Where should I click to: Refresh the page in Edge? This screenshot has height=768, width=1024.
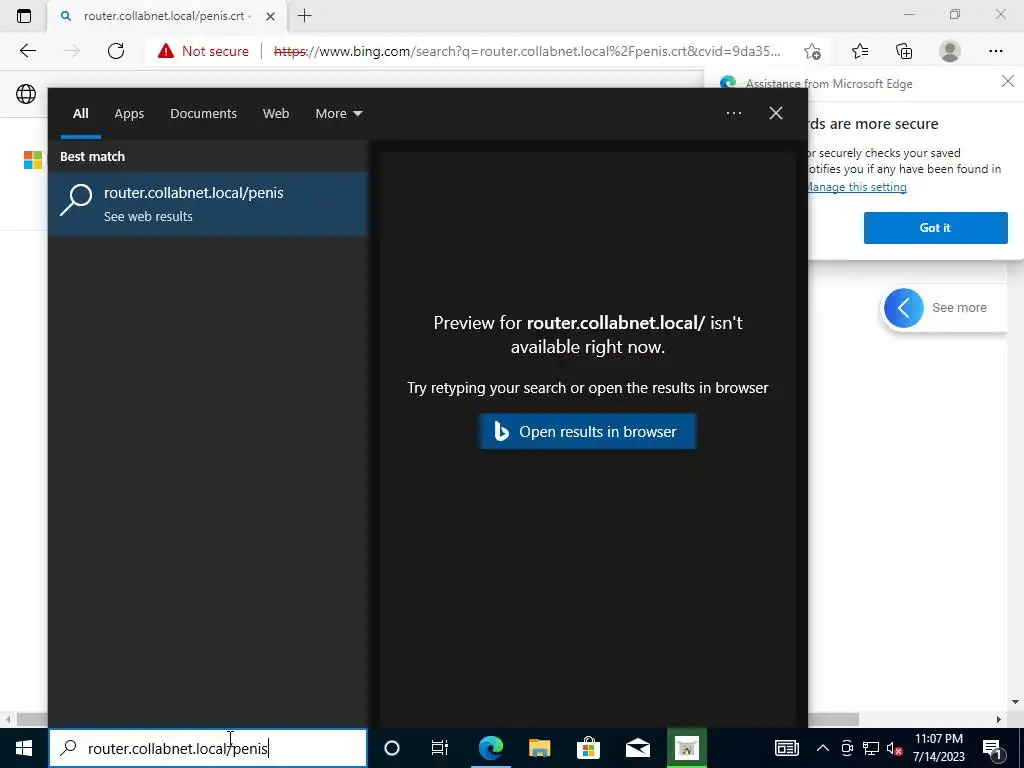(116, 51)
